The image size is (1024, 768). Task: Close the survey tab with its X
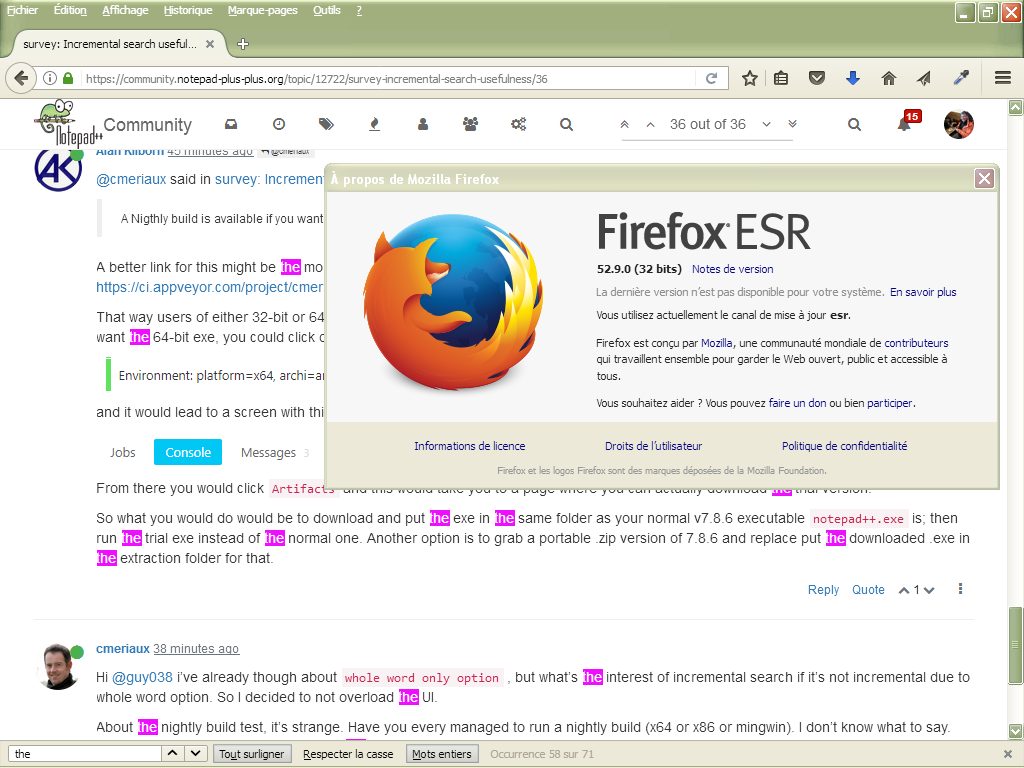[x=210, y=44]
